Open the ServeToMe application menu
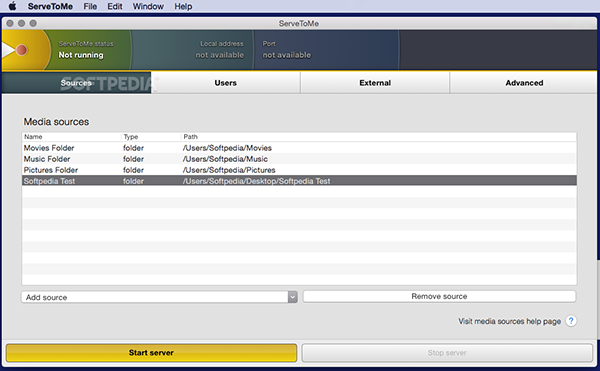 (x=50, y=7)
